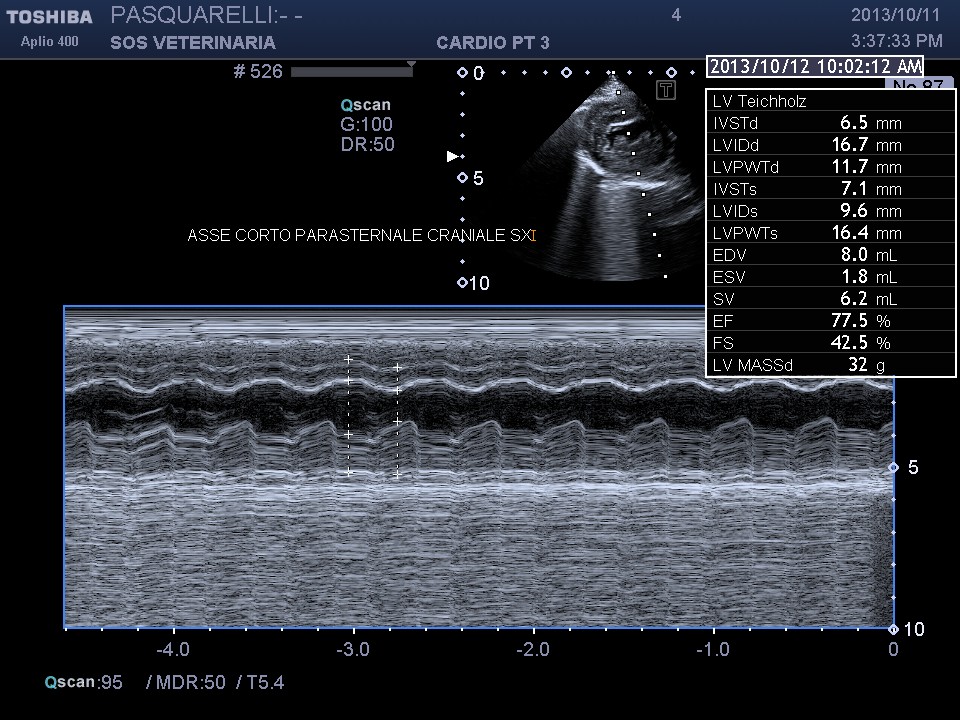Screen dimensions: 960x720
Task: Select the LVIDd 16.7 mm measurement row
Action: [830, 145]
